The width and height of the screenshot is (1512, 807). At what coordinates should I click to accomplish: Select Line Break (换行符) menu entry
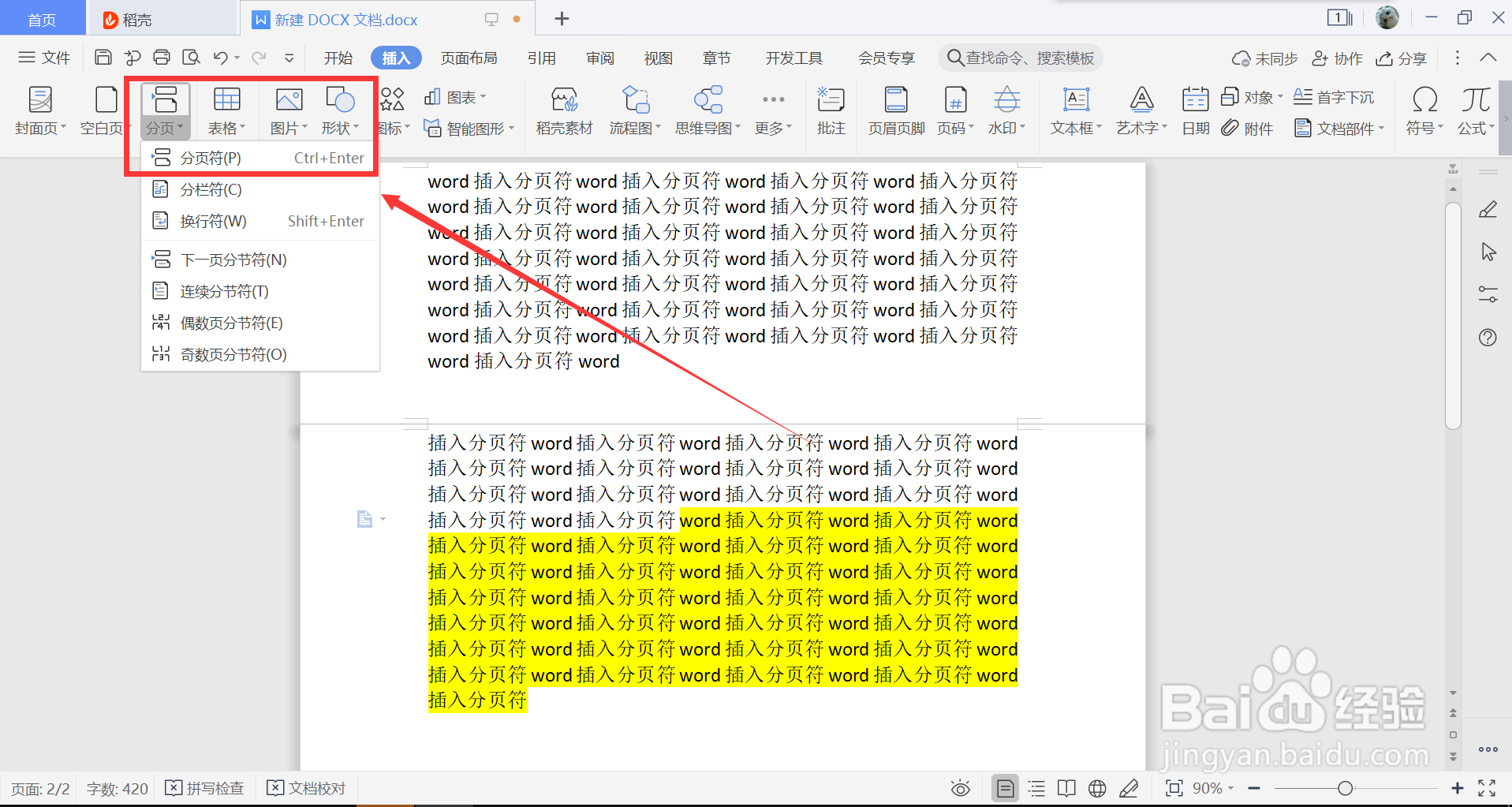tap(260, 221)
